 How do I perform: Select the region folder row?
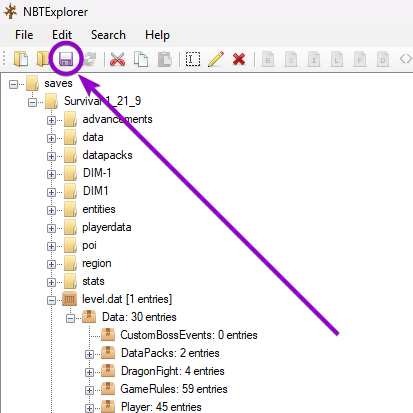point(97,263)
